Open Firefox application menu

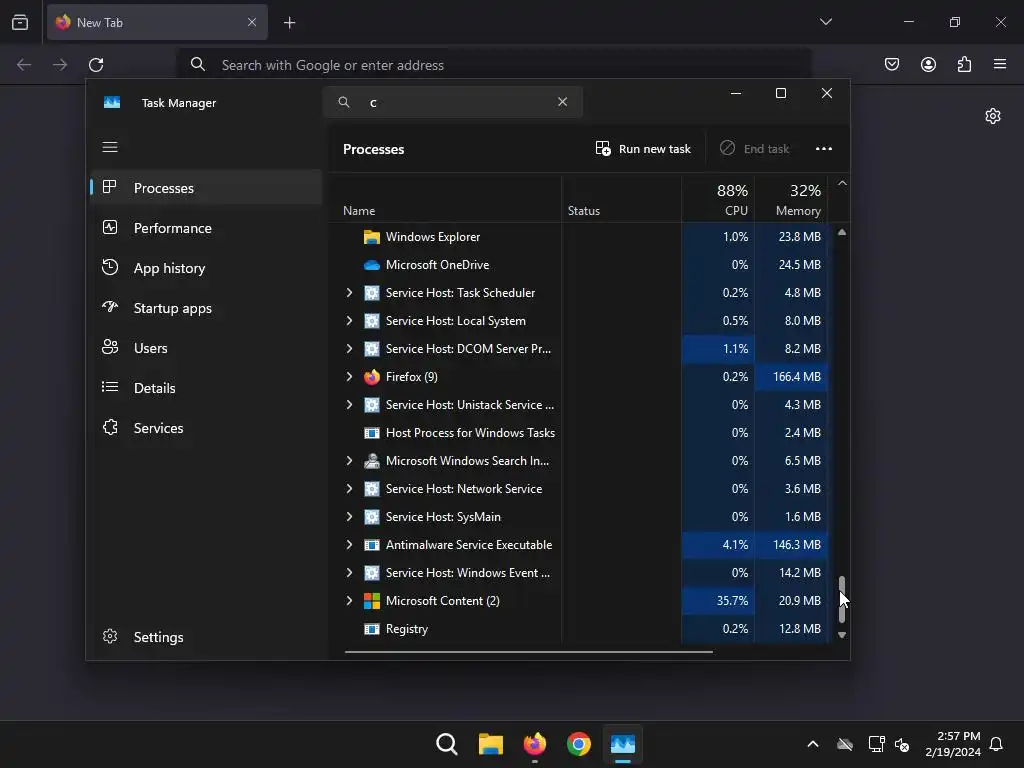1000,64
